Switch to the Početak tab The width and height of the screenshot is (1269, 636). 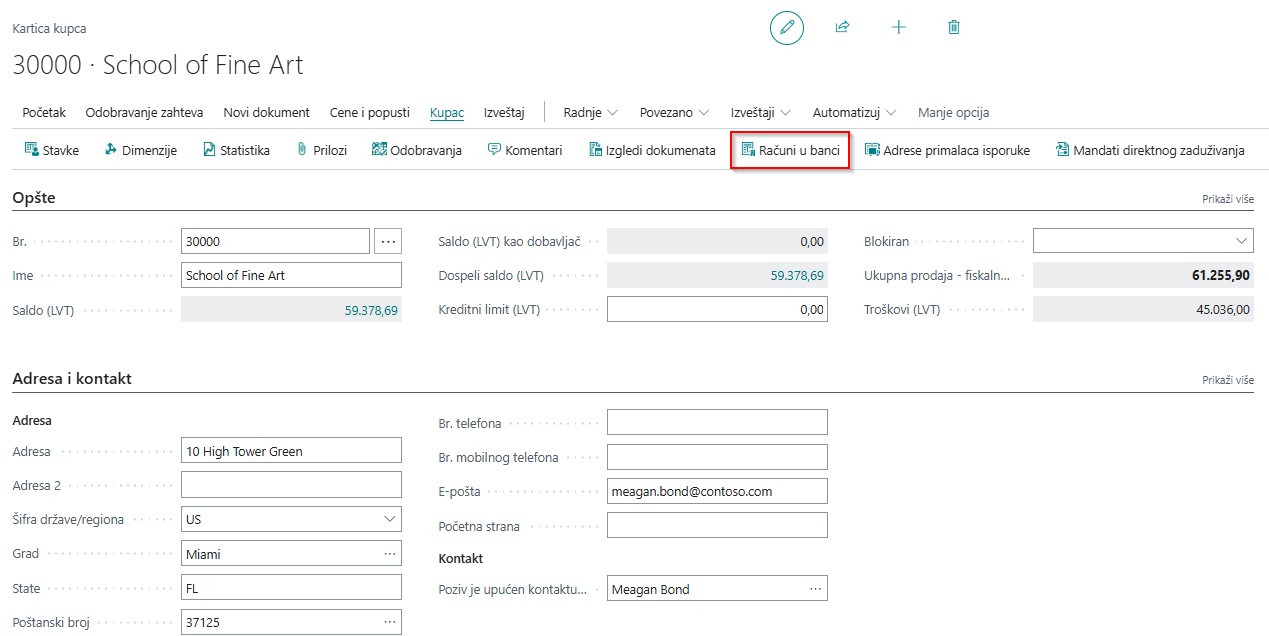click(x=44, y=113)
